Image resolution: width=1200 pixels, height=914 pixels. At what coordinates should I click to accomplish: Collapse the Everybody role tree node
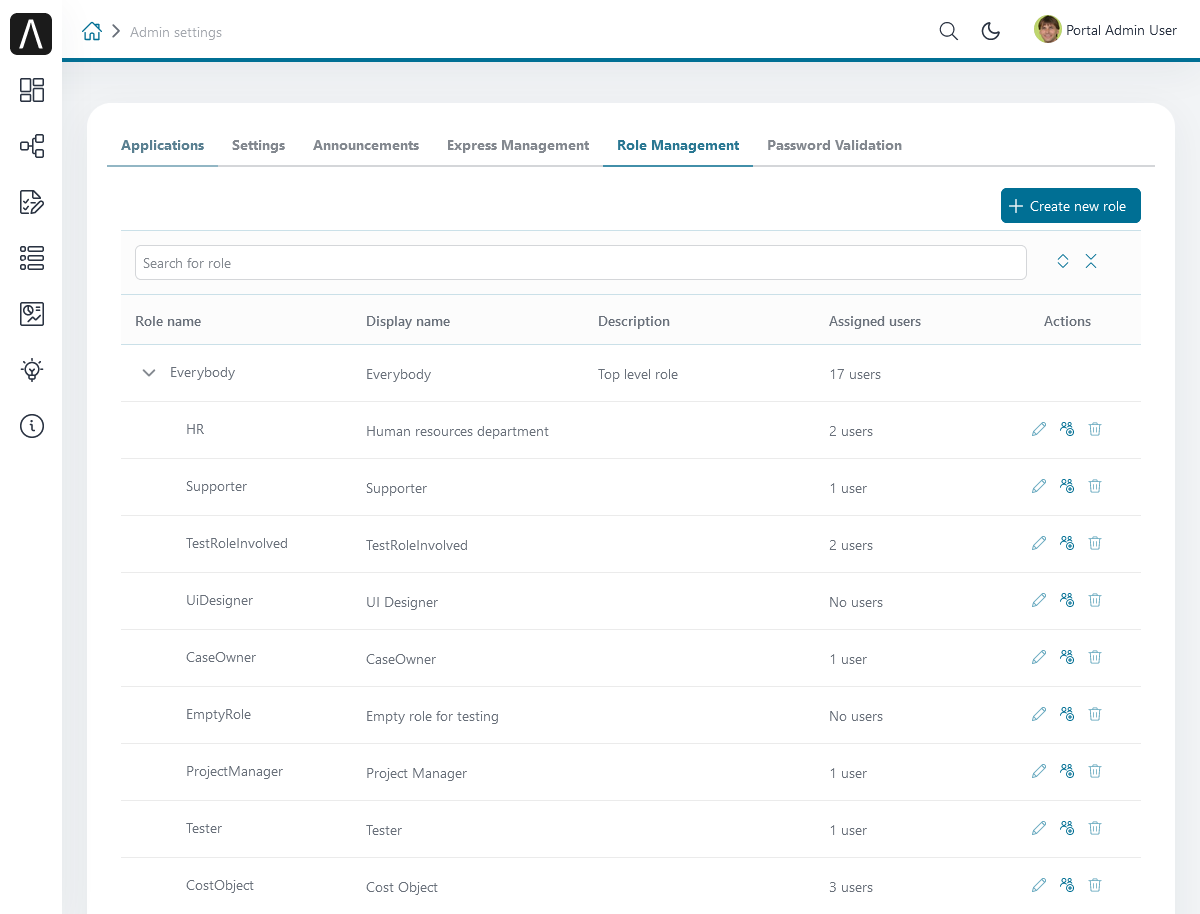coord(149,373)
